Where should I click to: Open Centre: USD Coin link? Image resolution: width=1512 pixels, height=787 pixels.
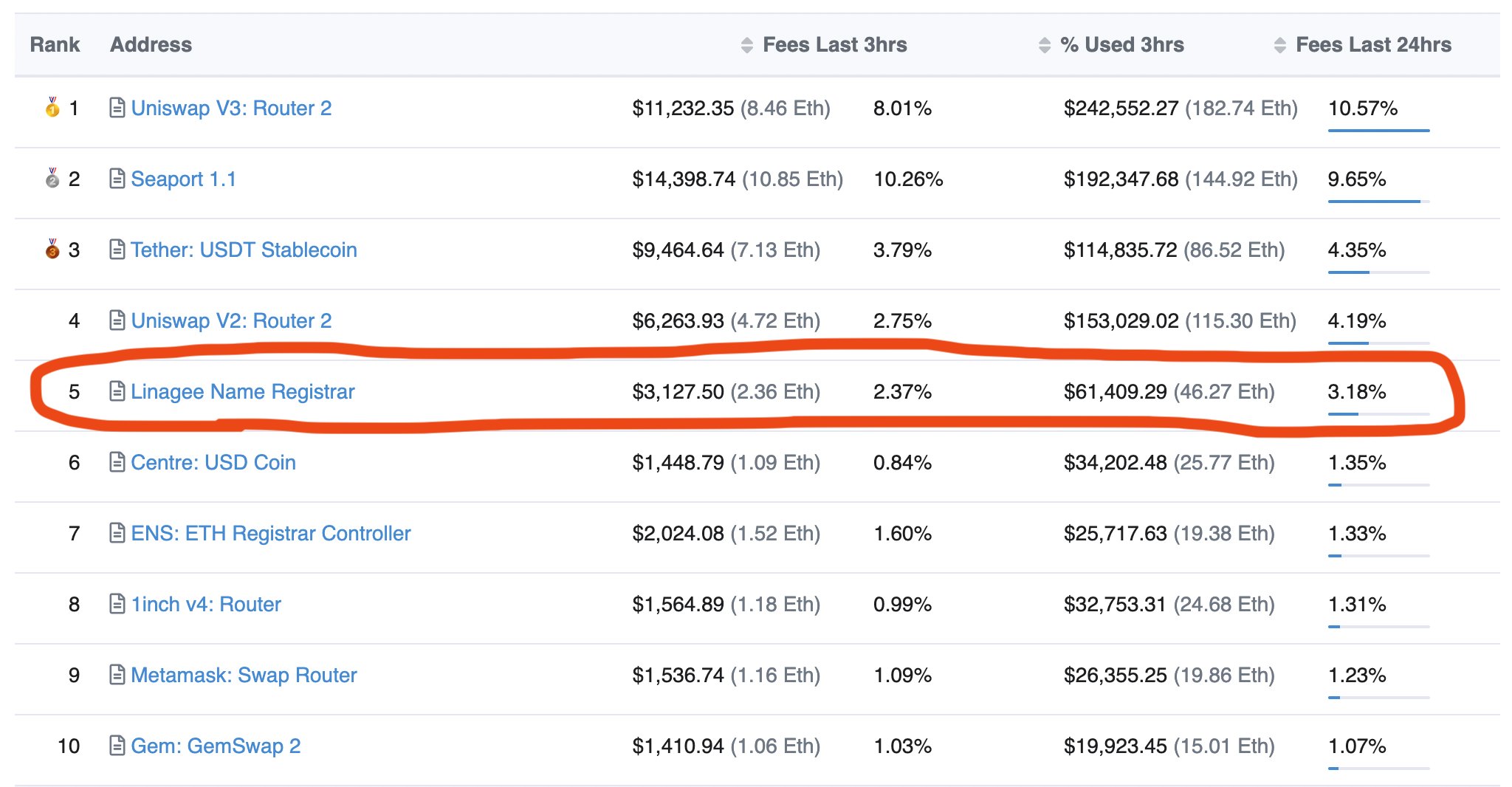click(x=213, y=462)
